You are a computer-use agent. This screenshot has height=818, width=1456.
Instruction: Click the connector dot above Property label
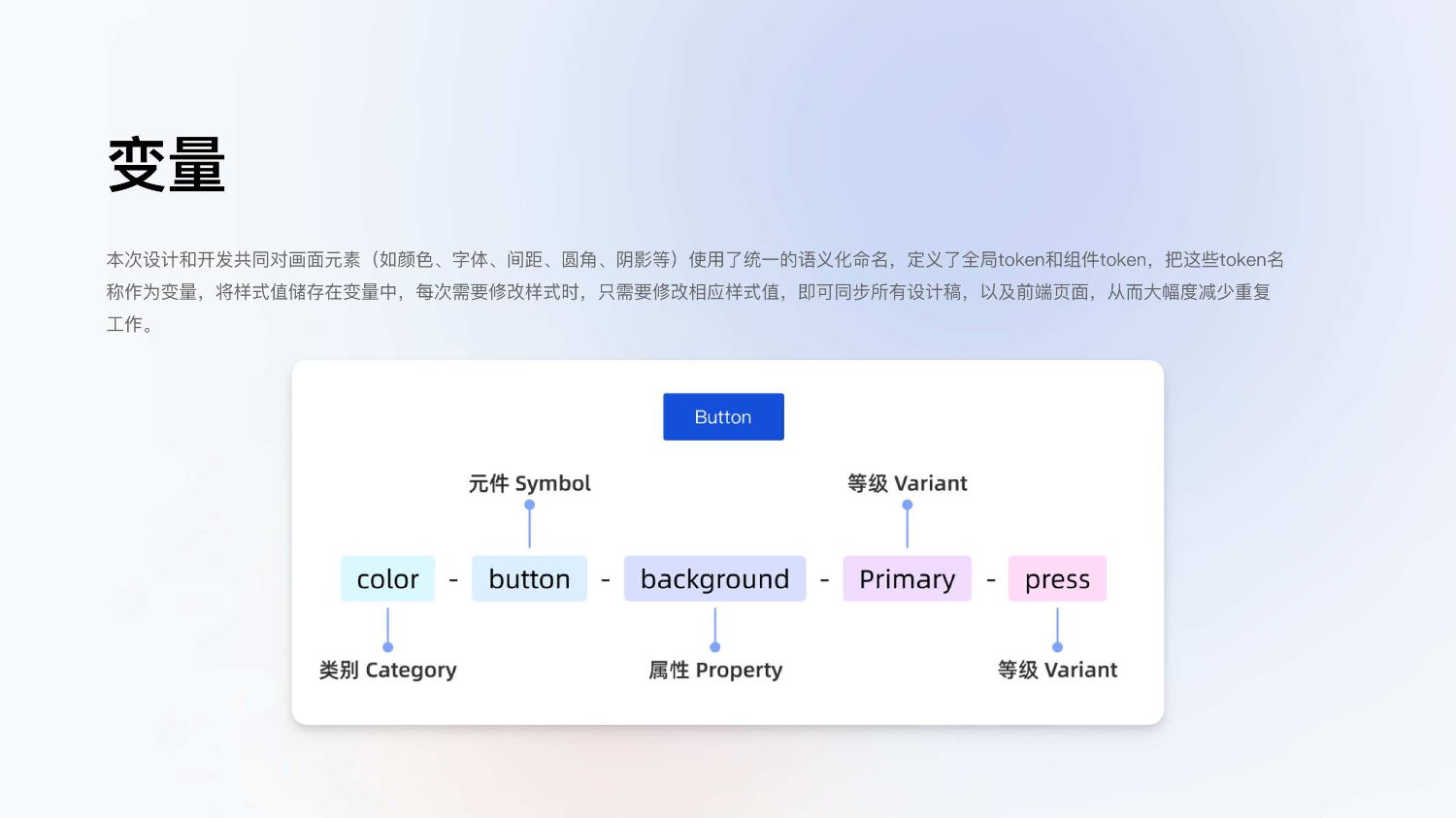click(x=715, y=647)
